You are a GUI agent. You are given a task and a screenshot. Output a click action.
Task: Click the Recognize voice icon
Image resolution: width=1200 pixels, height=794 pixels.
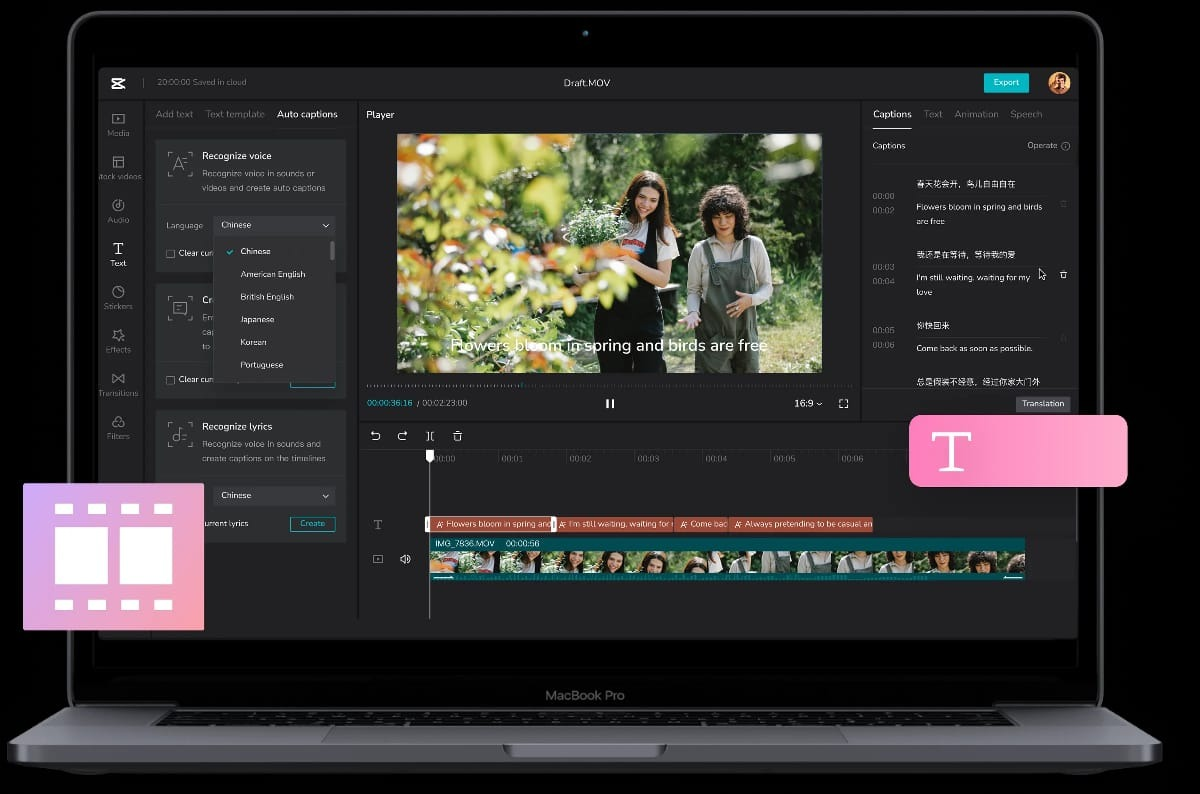tap(180, 164)
